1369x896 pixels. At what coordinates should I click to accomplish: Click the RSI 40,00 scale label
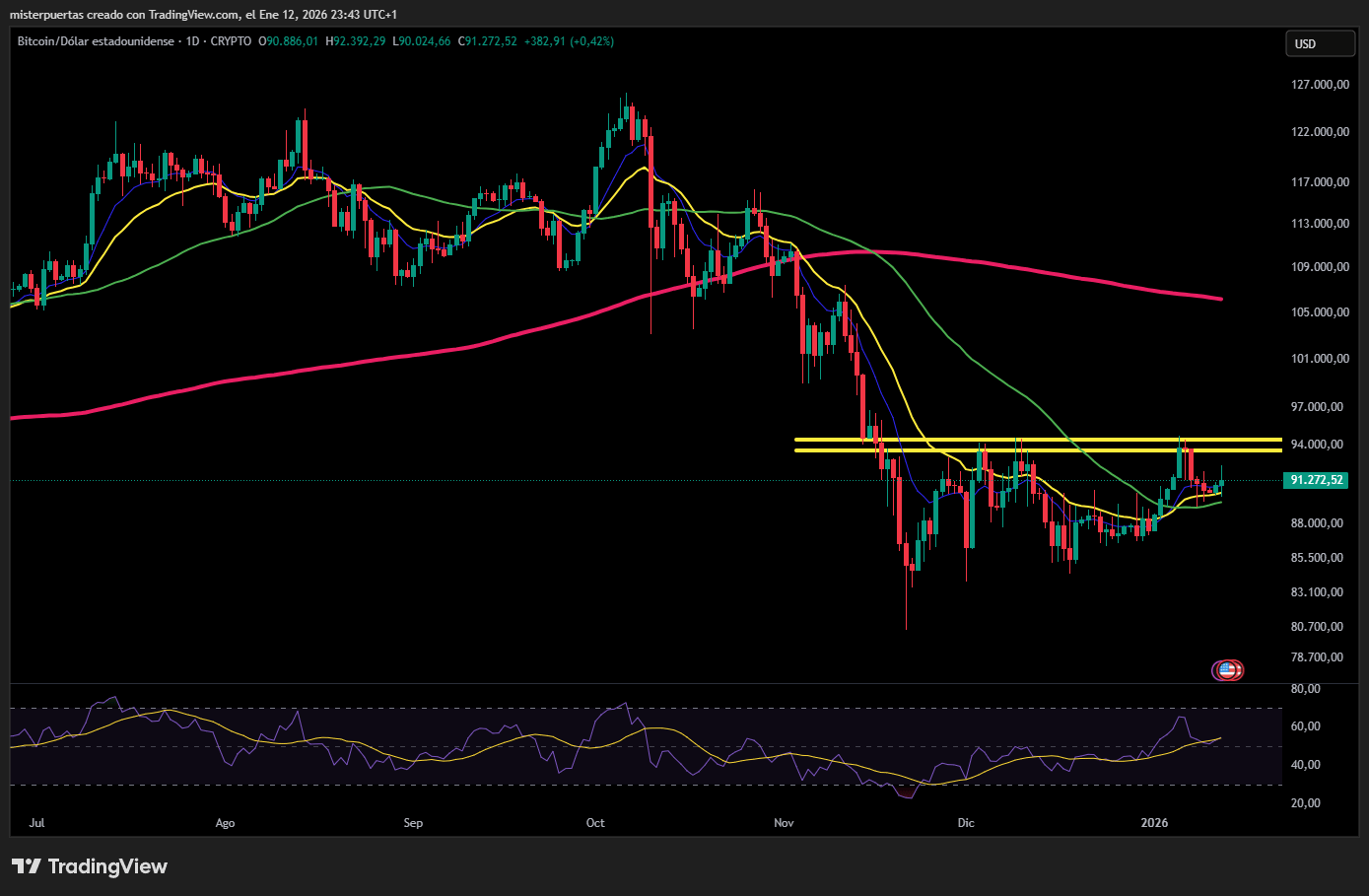(1305, 765)
